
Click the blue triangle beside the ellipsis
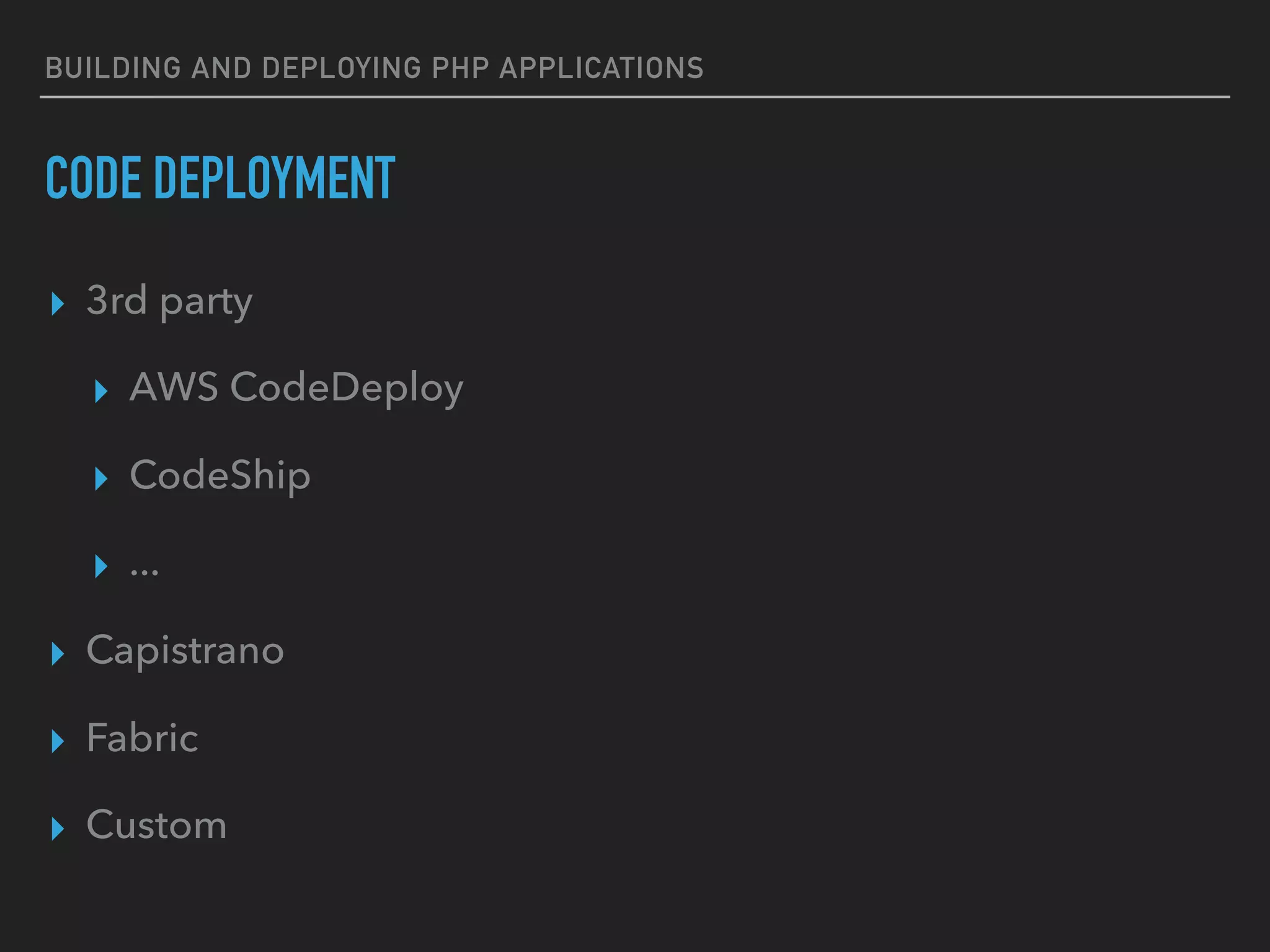coord(101,566)
